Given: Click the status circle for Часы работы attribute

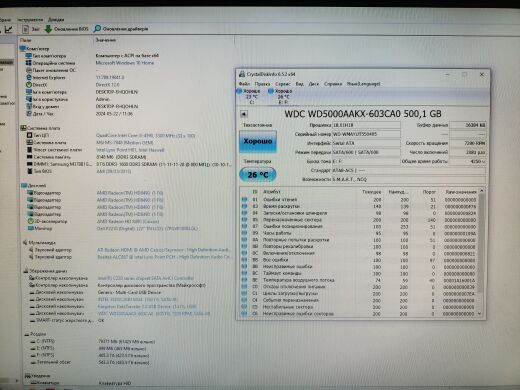Looking at the screenshot, I should pyautogui.click(x=244, y=233).
